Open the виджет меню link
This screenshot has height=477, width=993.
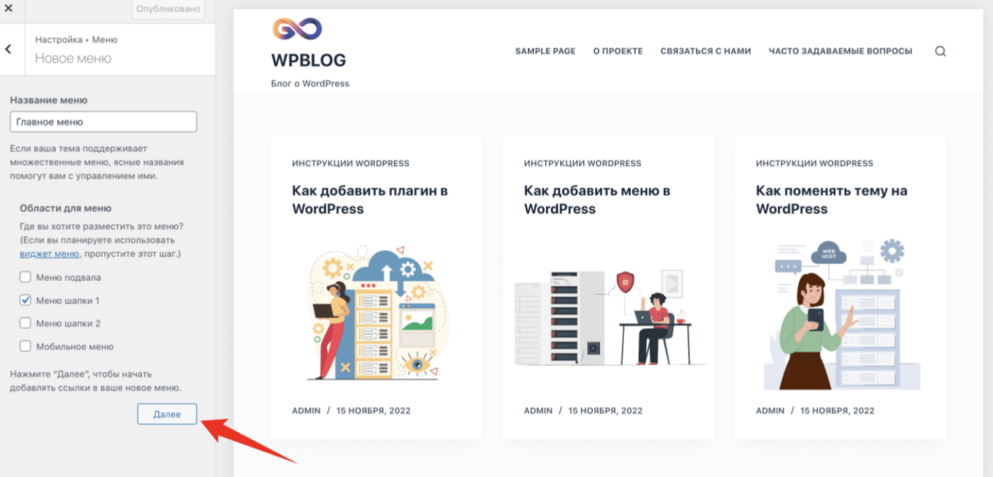[x=49, y=254]
